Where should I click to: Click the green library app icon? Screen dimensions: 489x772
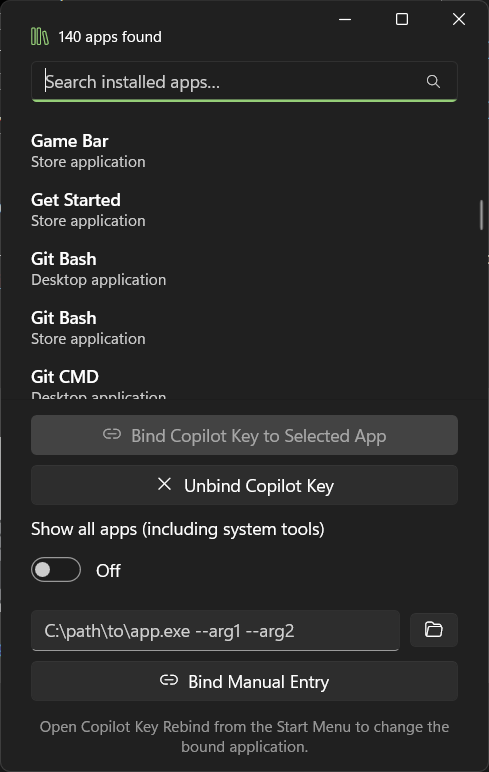[x=39, y=37]
